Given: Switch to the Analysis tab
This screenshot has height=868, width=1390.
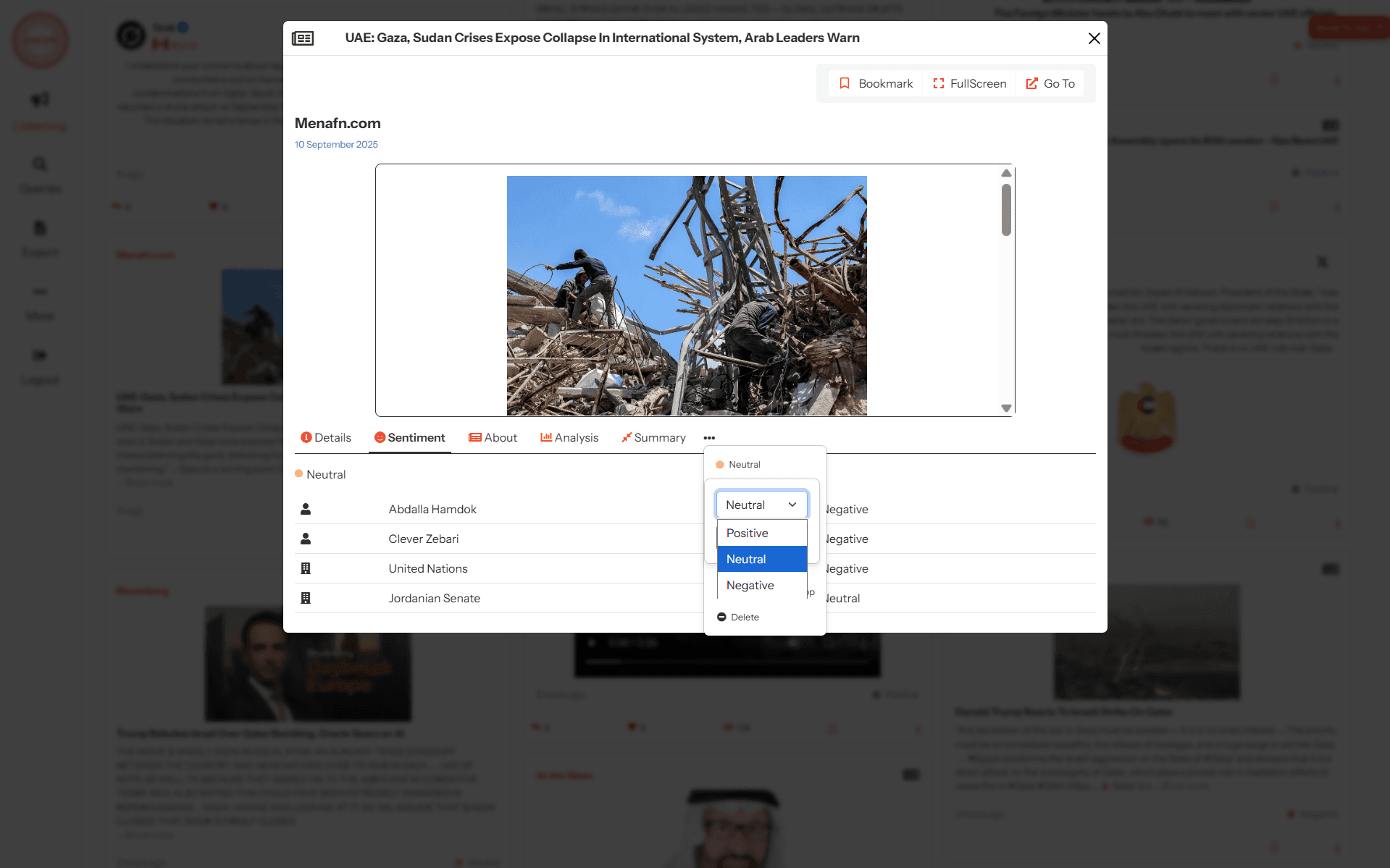Looking at the screenshot, I should click(570, 438).
